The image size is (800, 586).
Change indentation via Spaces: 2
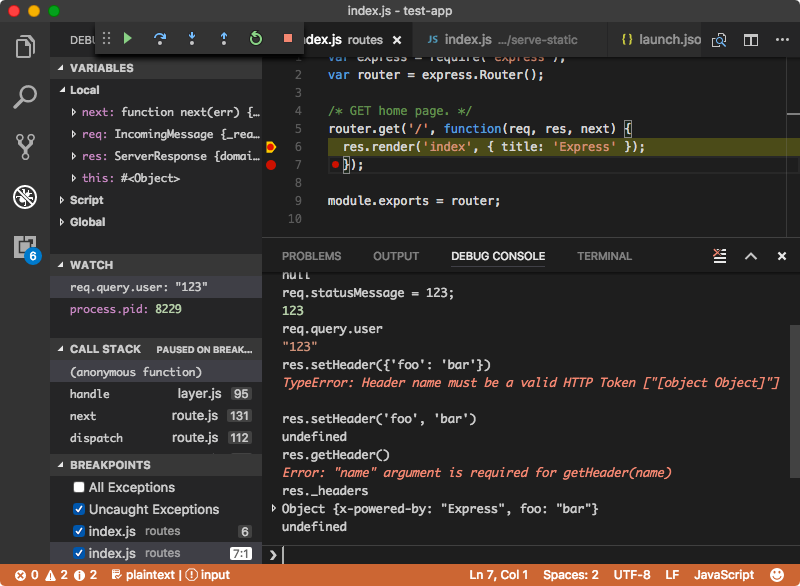coord(570,575)
